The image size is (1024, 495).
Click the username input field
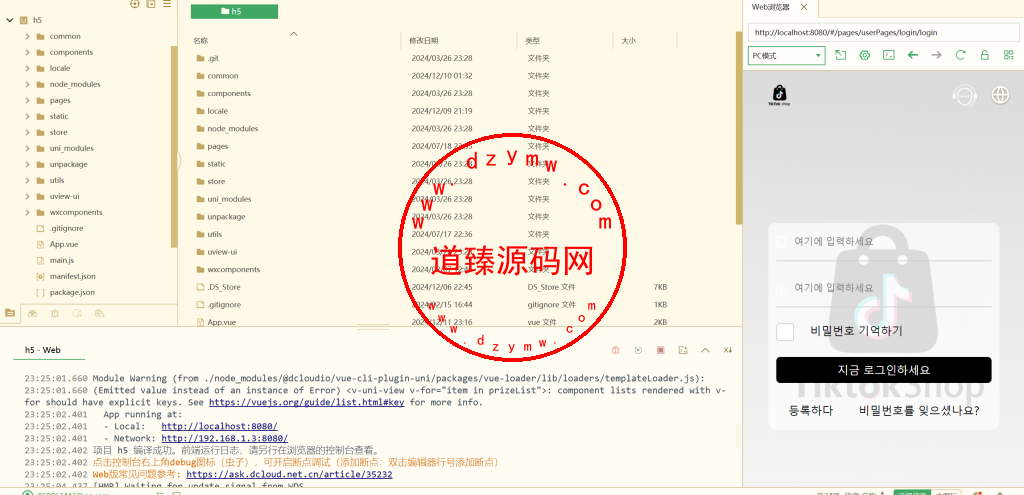coord(884,242)
